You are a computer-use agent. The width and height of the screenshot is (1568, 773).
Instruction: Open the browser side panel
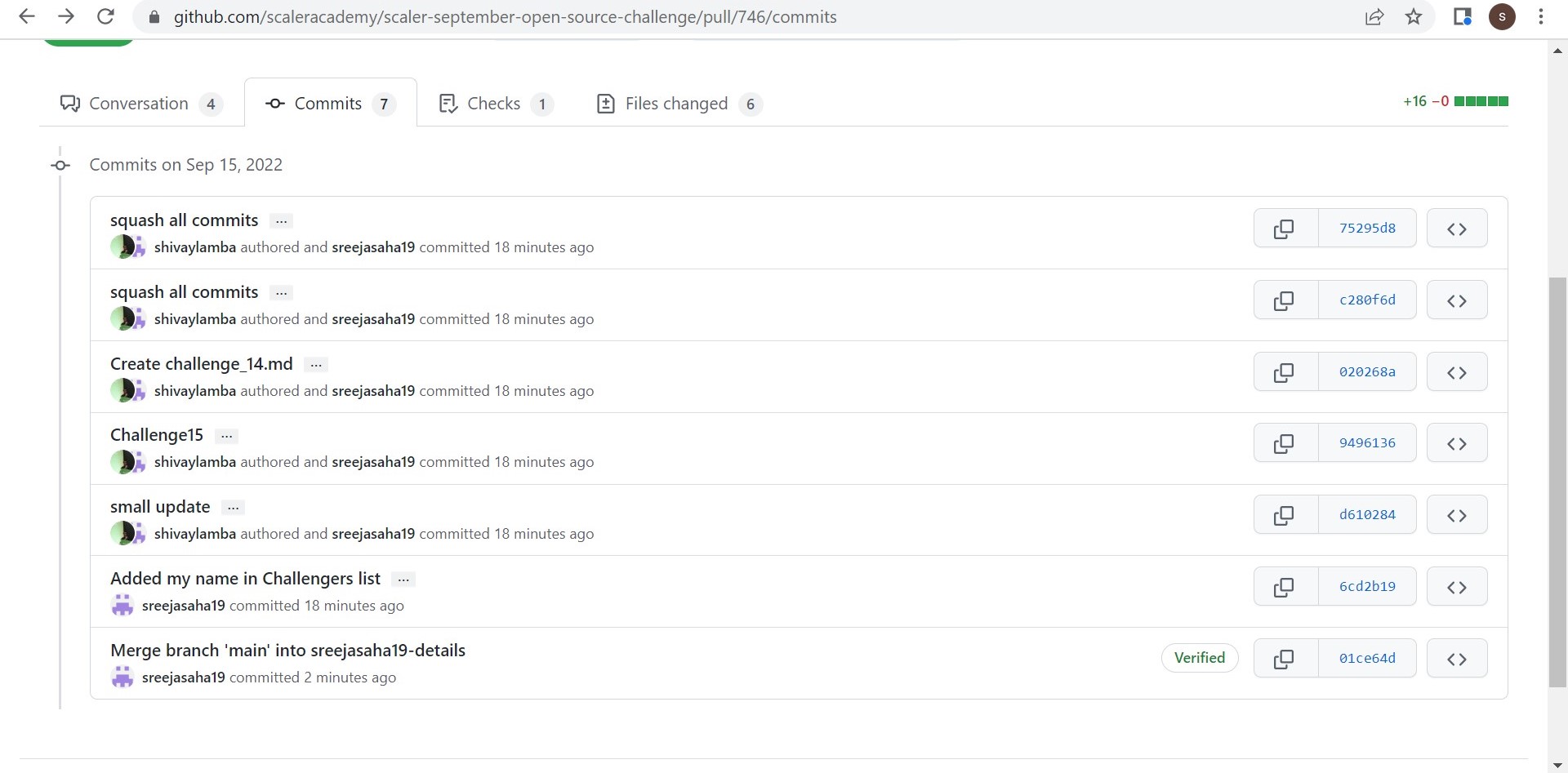(x=1463, y=16)
